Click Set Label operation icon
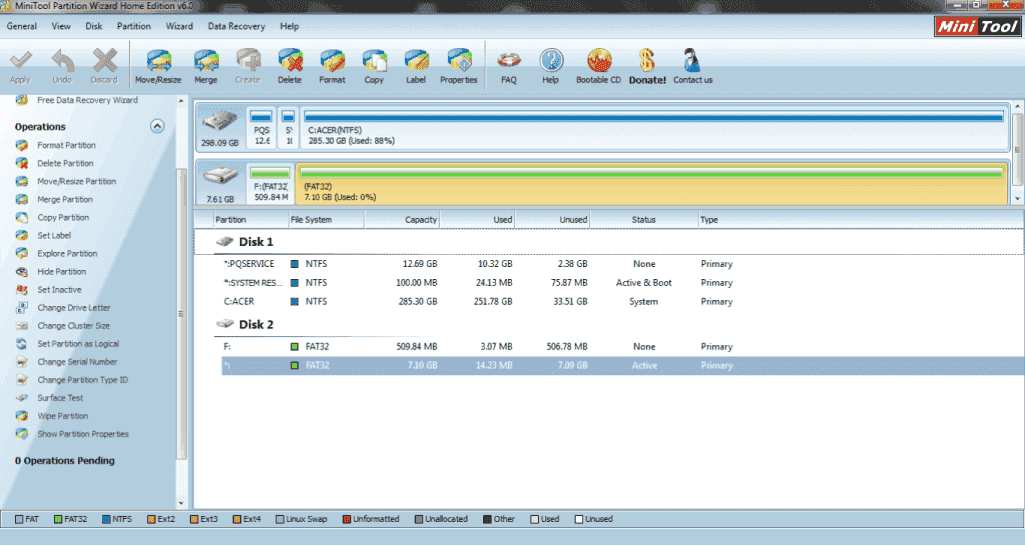The width and height of the screenshot is (1025, 546). [22, 235]
